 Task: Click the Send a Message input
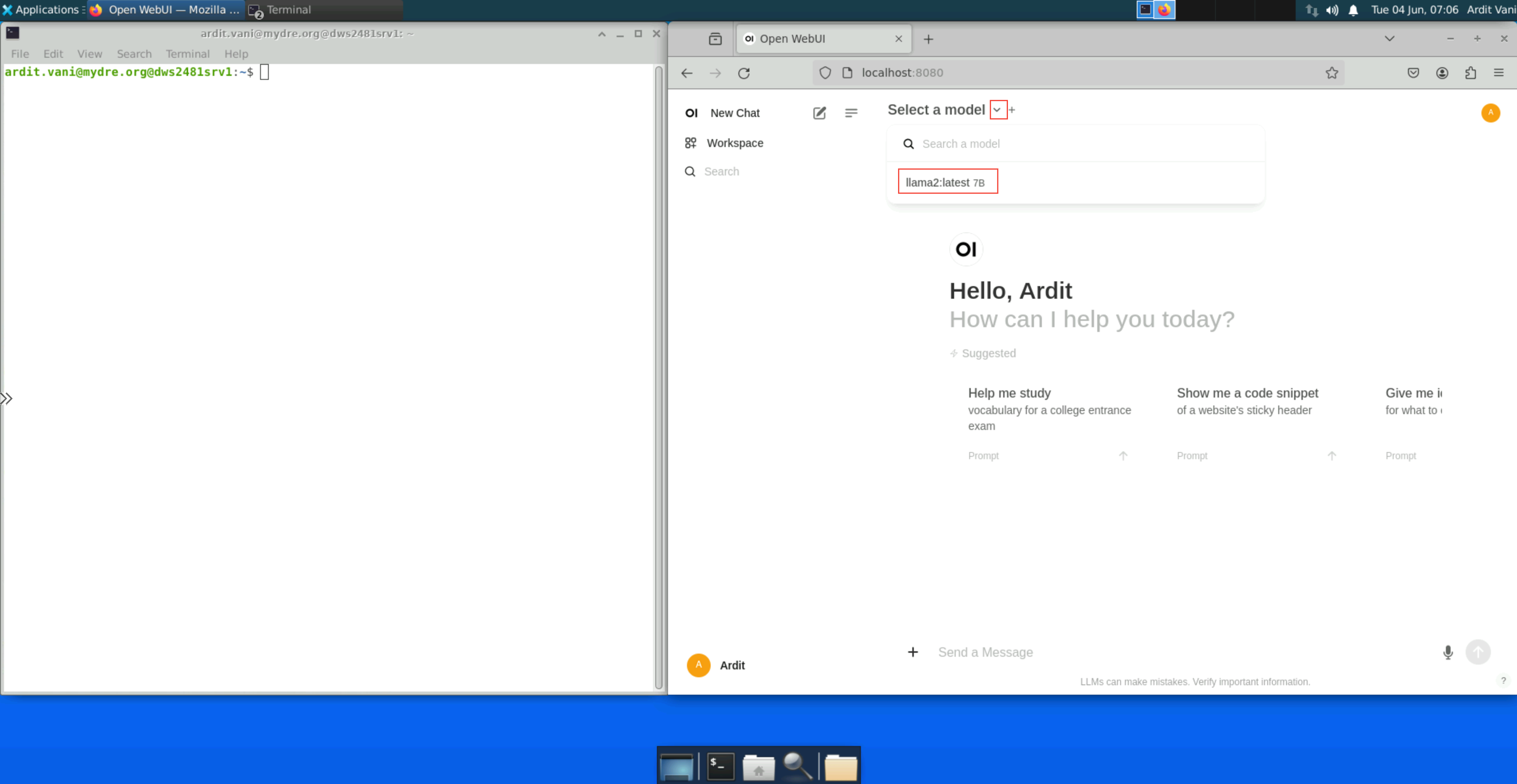coord(1184,652)
